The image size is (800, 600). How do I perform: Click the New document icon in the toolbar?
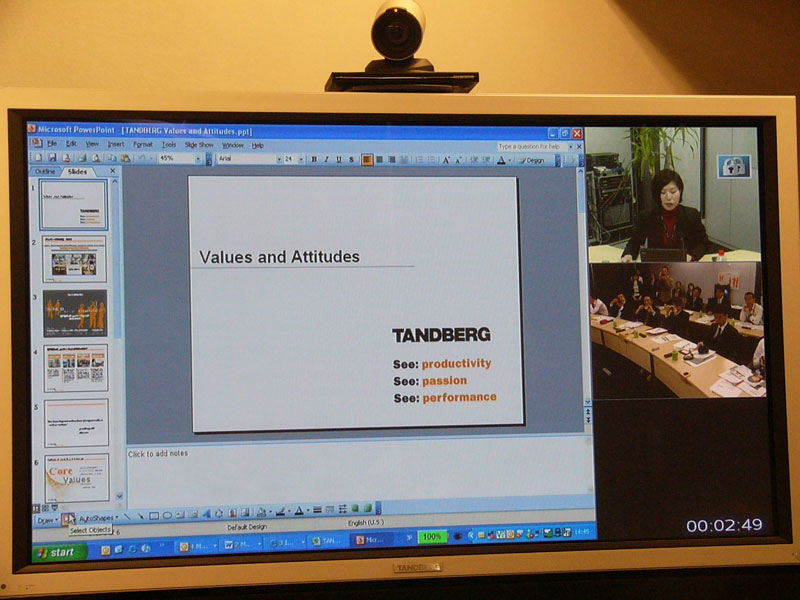point(39,158)
